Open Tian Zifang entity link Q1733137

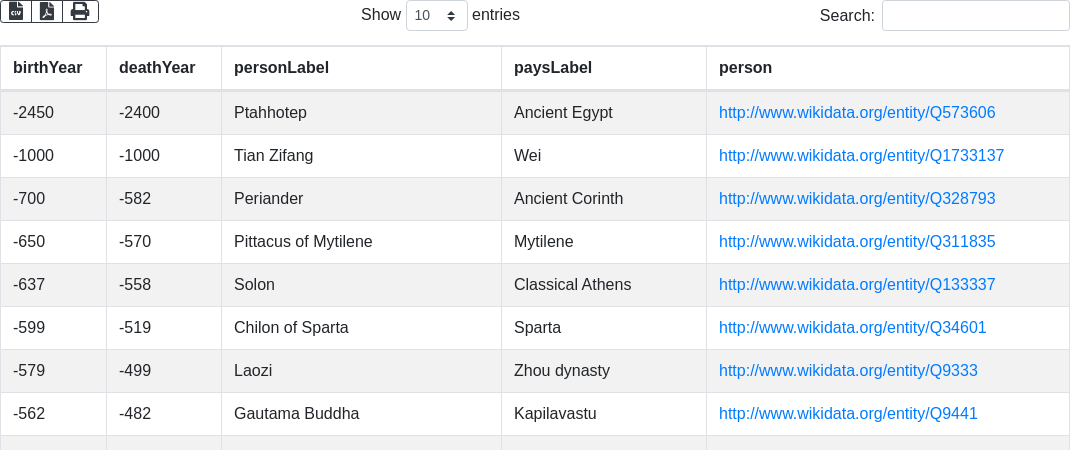coord(861,156)
